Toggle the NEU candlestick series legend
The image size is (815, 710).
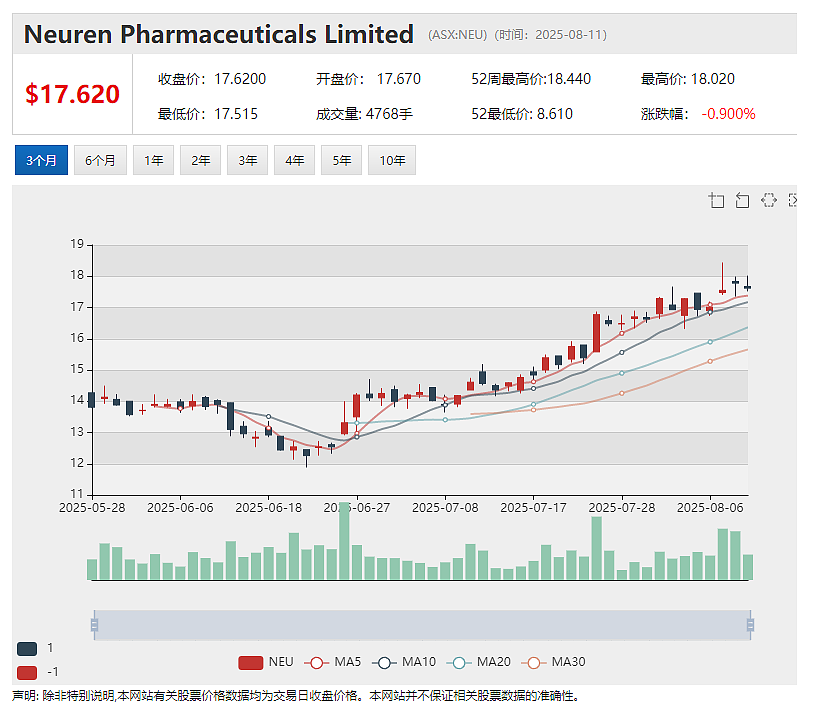click(x=266, y=662)
